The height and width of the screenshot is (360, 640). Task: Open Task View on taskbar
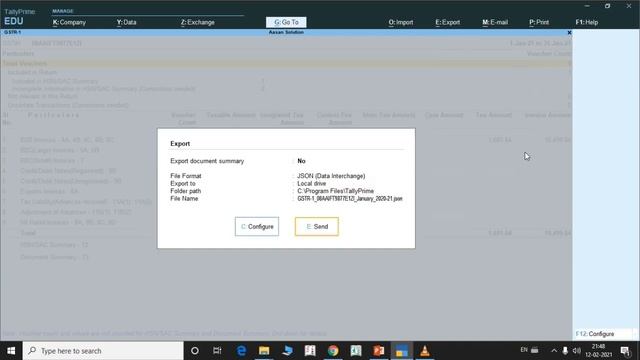pos(217,351)
